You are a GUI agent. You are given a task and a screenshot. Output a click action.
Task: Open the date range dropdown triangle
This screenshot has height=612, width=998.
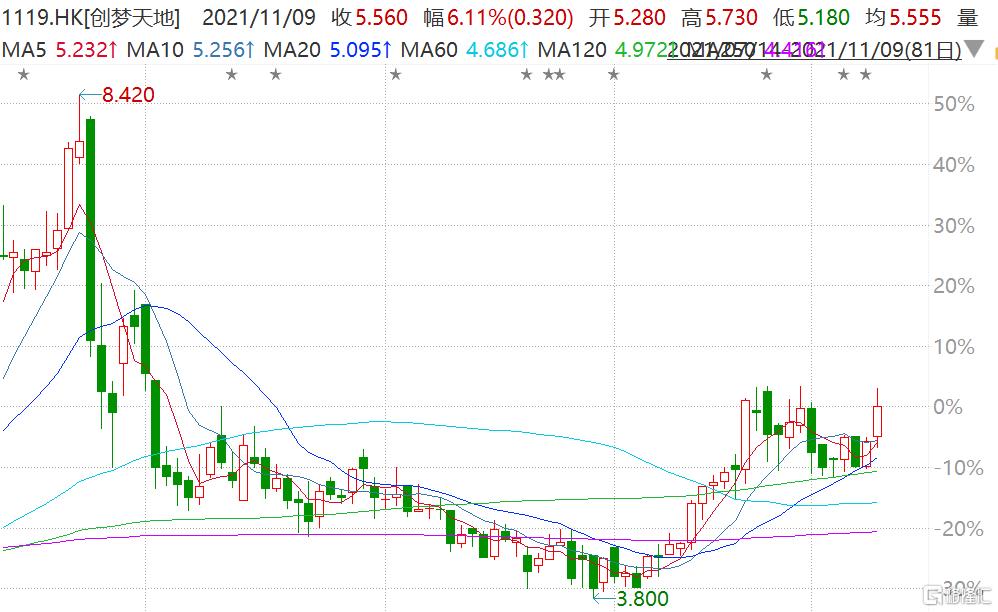tap(974, 49)
